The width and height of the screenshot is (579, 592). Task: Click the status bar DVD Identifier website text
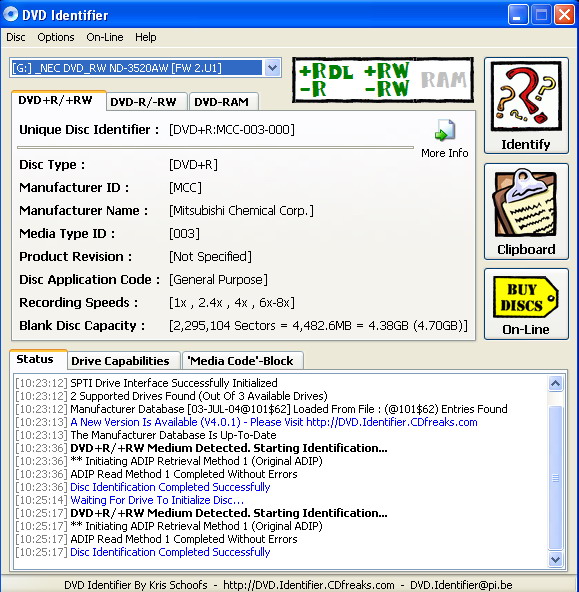click(309, 585)
